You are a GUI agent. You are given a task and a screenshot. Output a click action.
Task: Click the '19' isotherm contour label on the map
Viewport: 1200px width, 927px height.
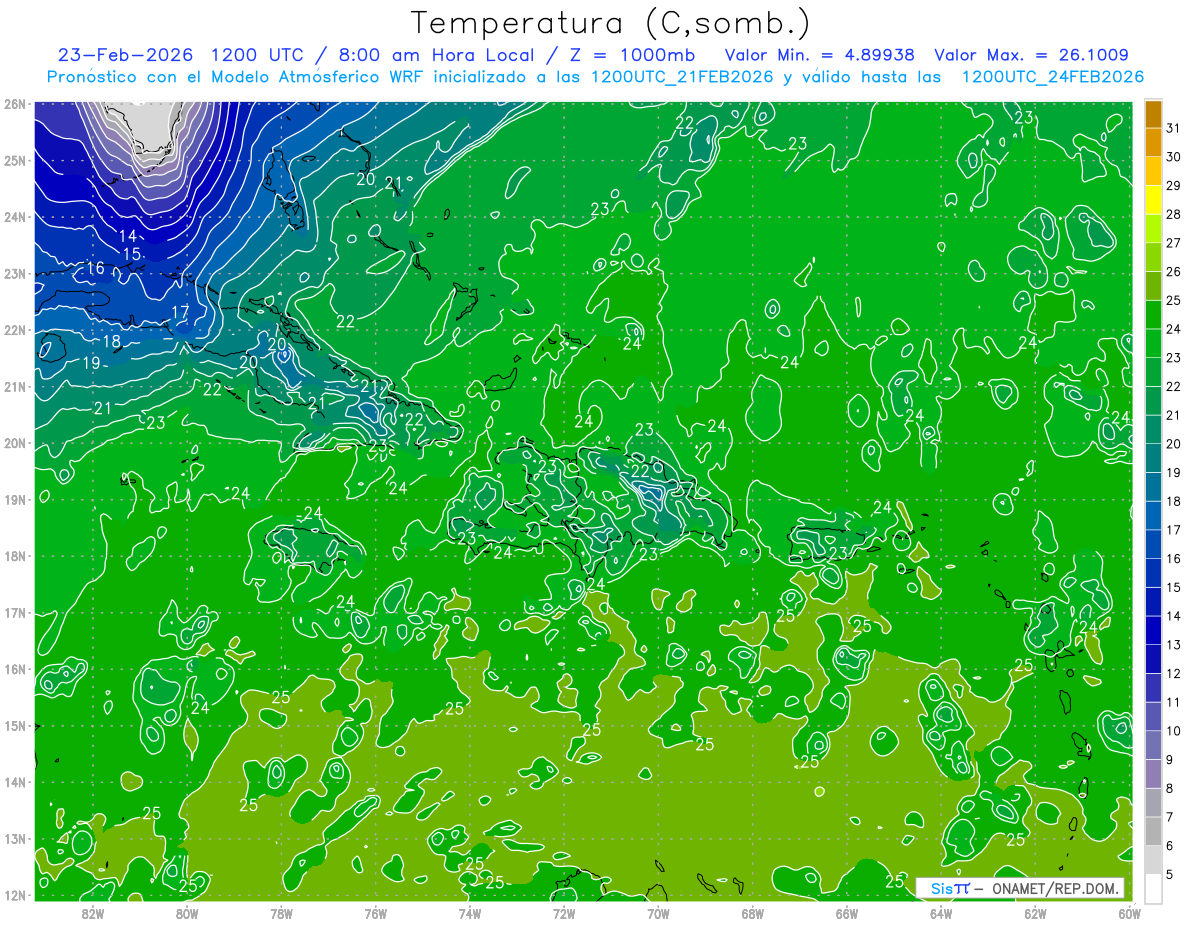91,363
